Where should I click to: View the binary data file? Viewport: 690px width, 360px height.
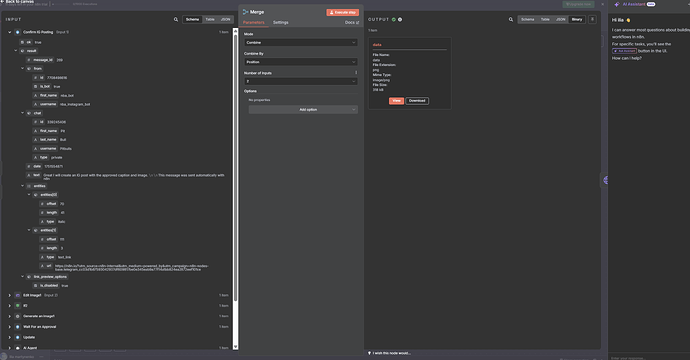pyautogui.click(x=396, y=101)
